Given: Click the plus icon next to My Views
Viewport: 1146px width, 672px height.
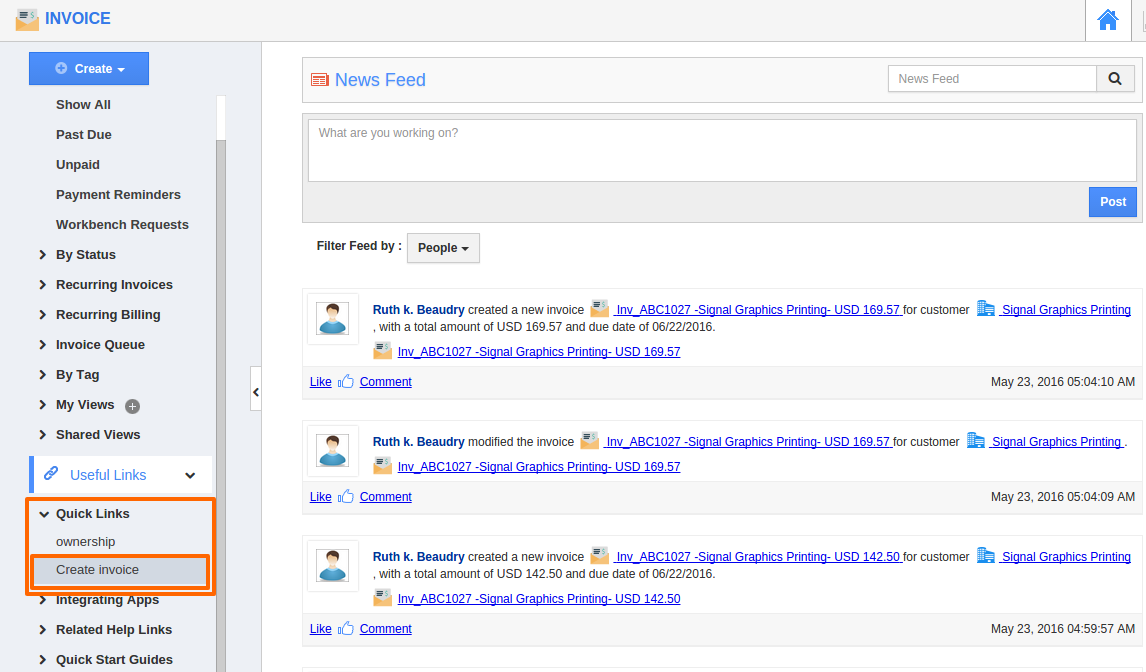Looking at the screenshot, I should coord(132,406).
